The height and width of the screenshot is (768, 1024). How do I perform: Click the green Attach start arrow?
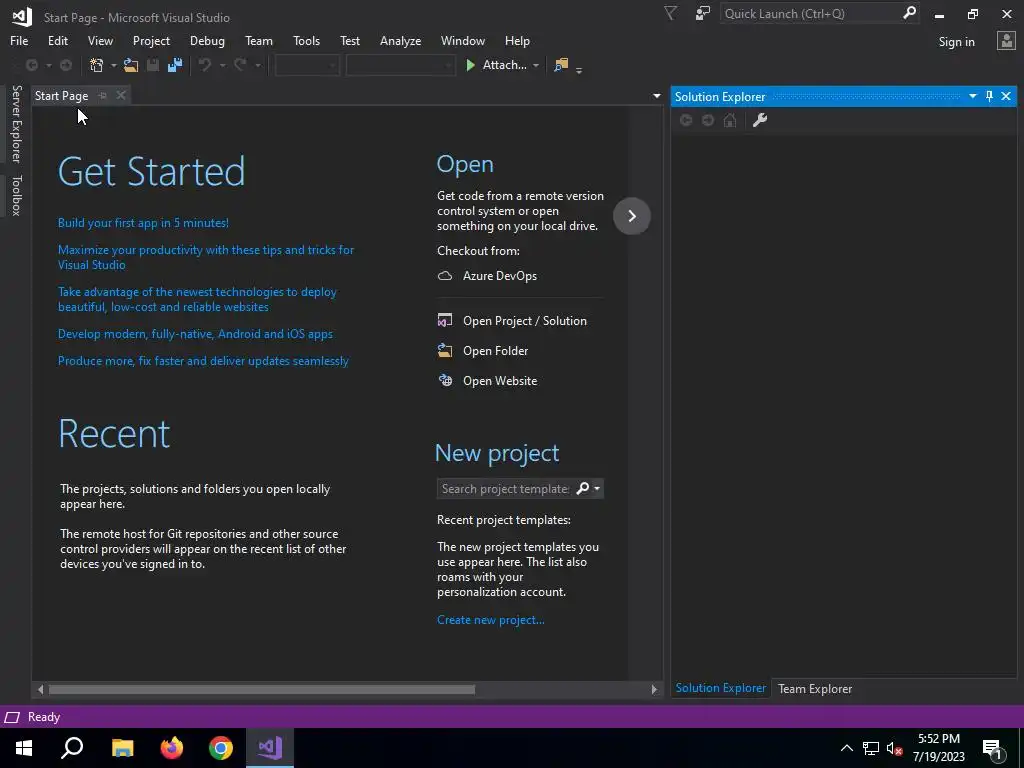[470, 65]
